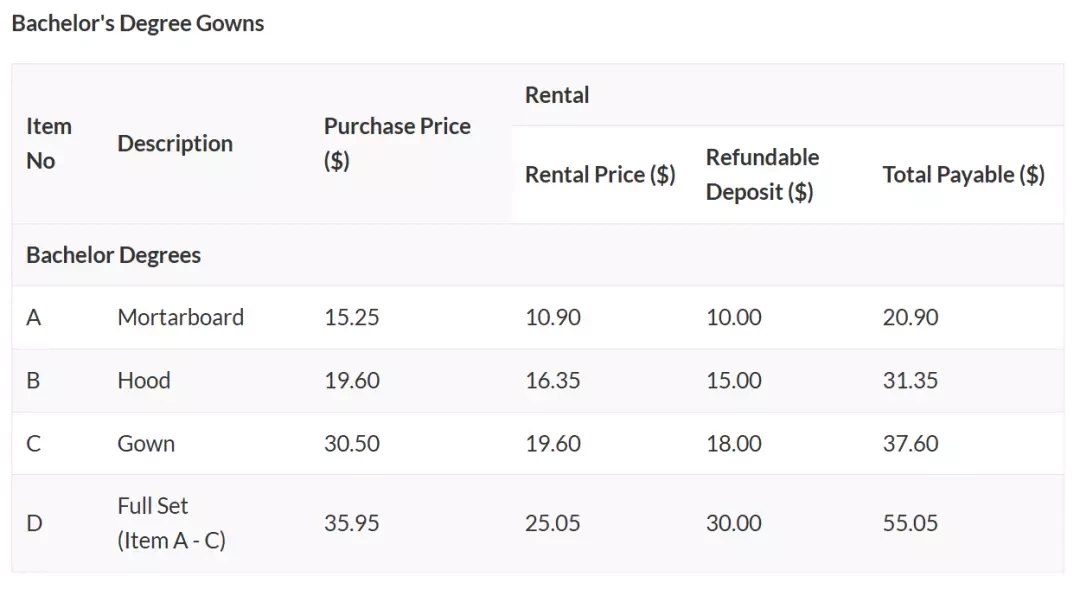Viewport: 1080px width, 596px height.
Task: Click the Description column header
Action: [x=175, y=143]
